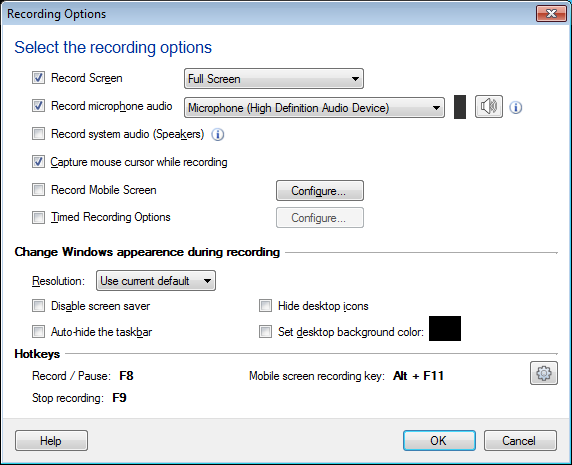Enable Record Mobile Screen checkbox
This screenshot has height=465, width=572.
click(38, 190)
